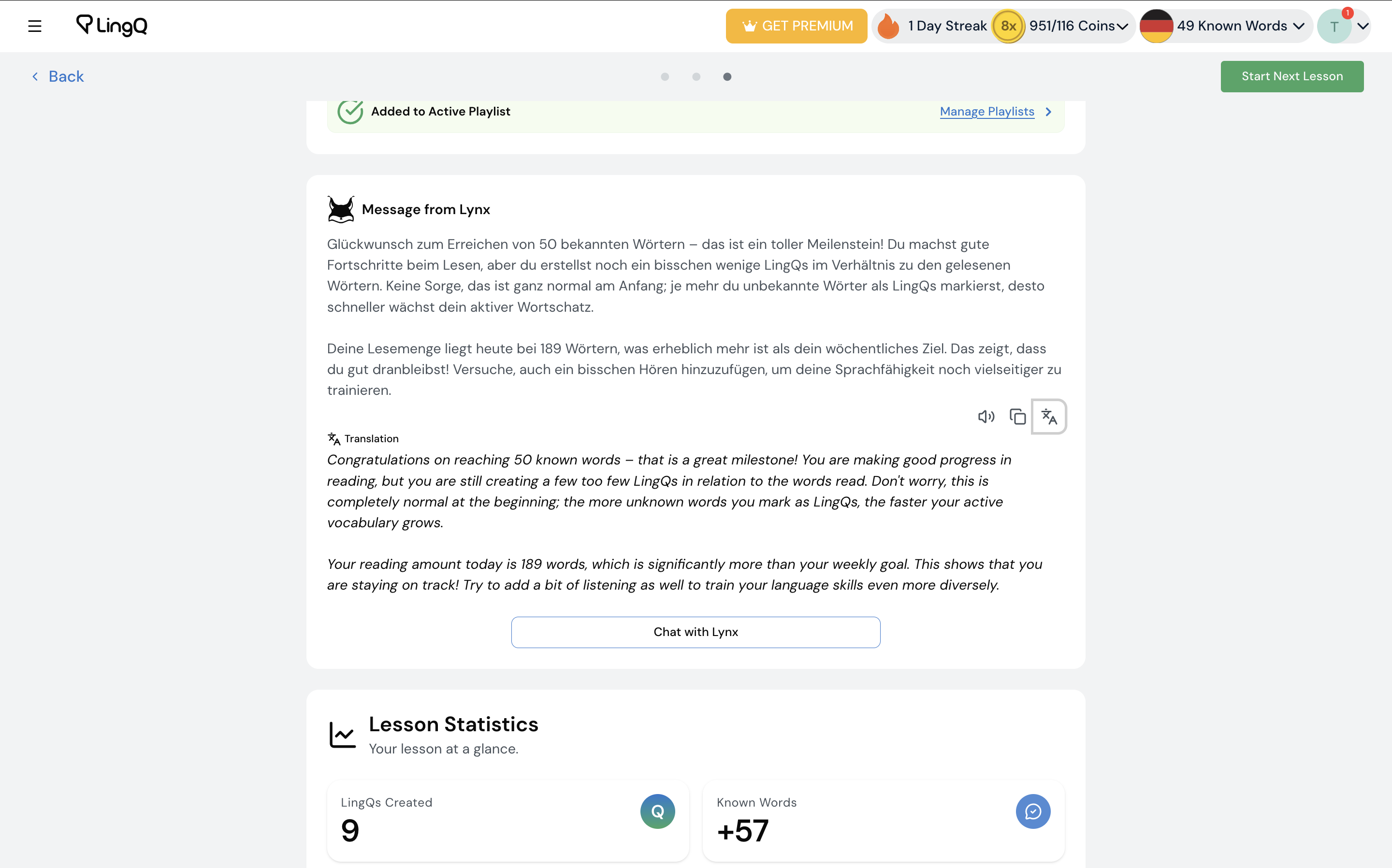
Task: Select the third page dot
Action: (727, 77)
